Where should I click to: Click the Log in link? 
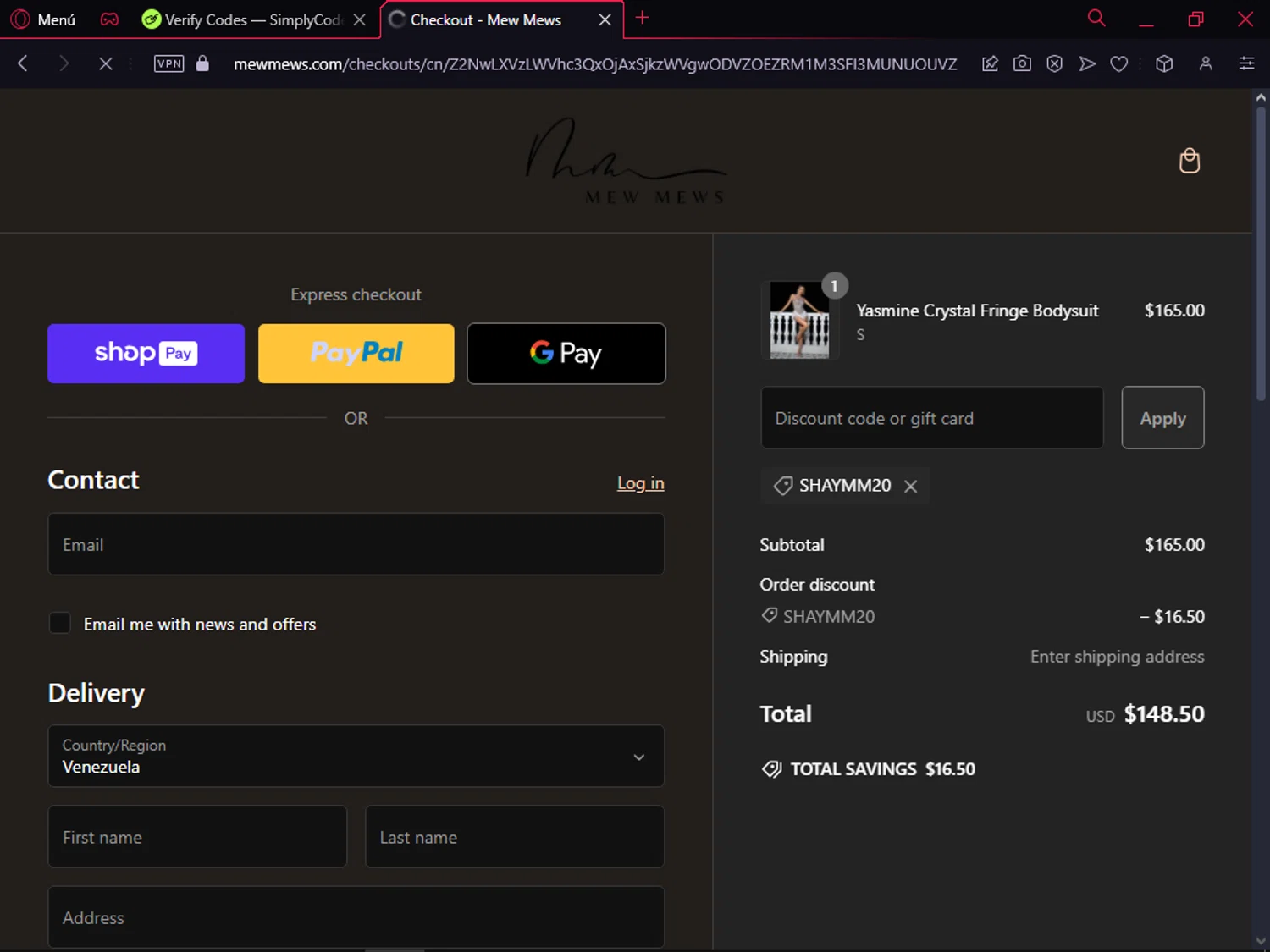641,483
